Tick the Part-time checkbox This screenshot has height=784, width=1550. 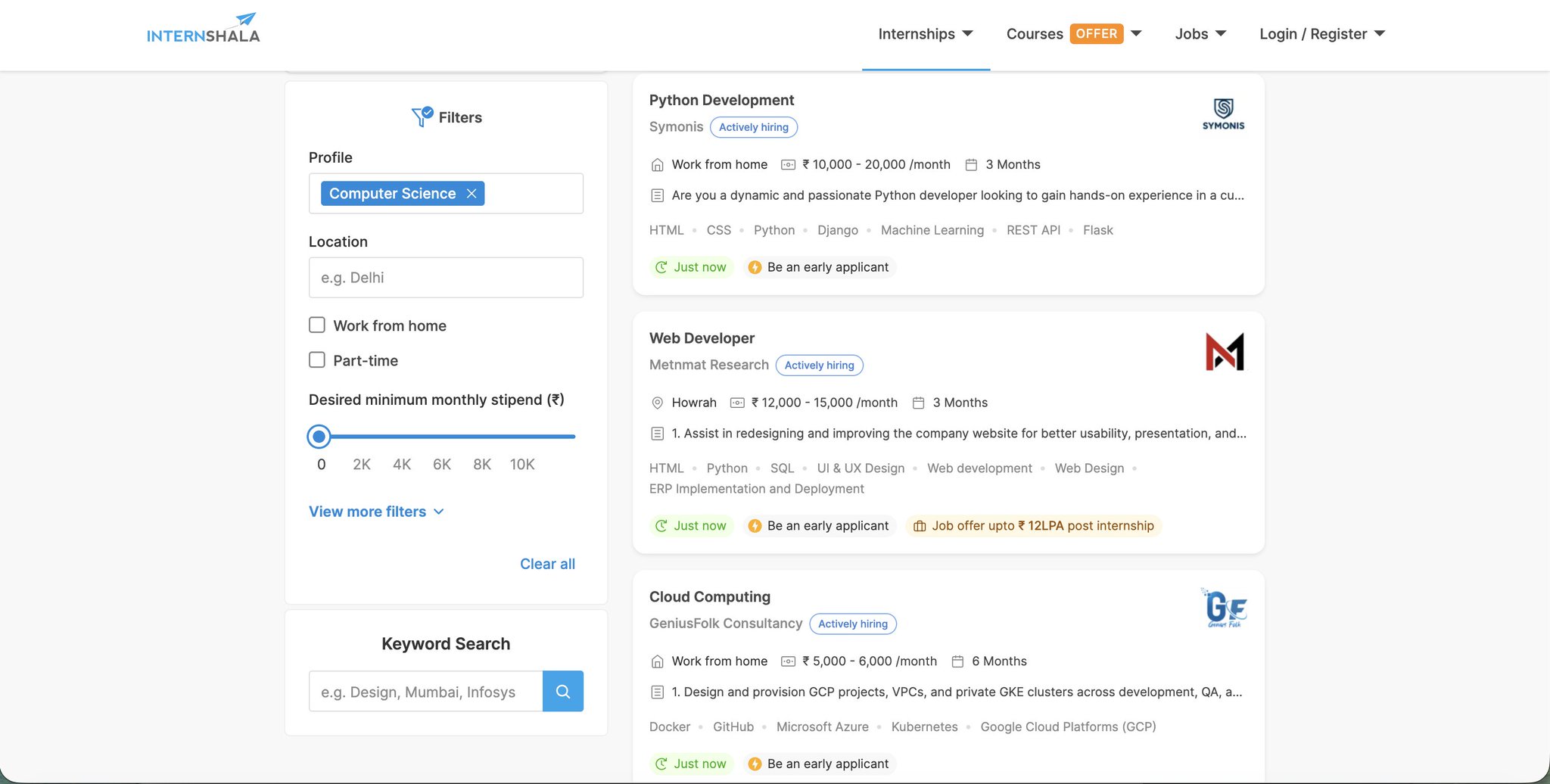click(x=317, y=360)
